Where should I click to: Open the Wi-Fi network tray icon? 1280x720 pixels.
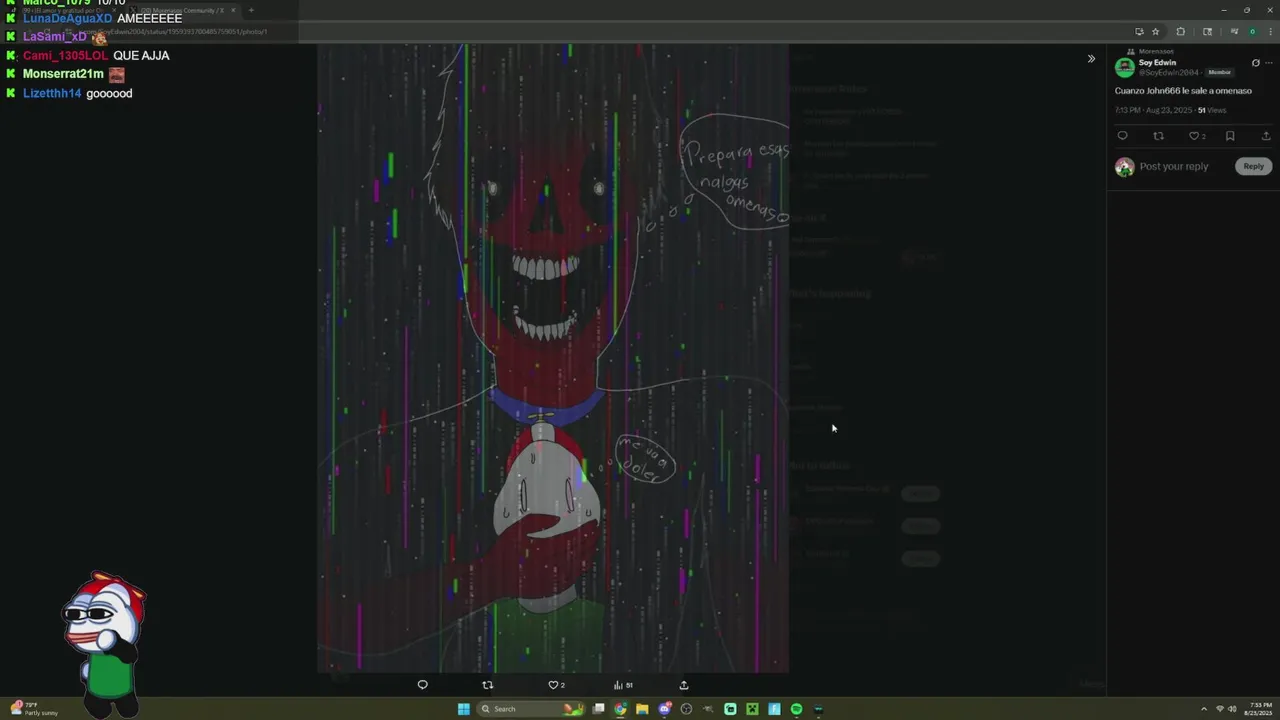coord(1220,709)
